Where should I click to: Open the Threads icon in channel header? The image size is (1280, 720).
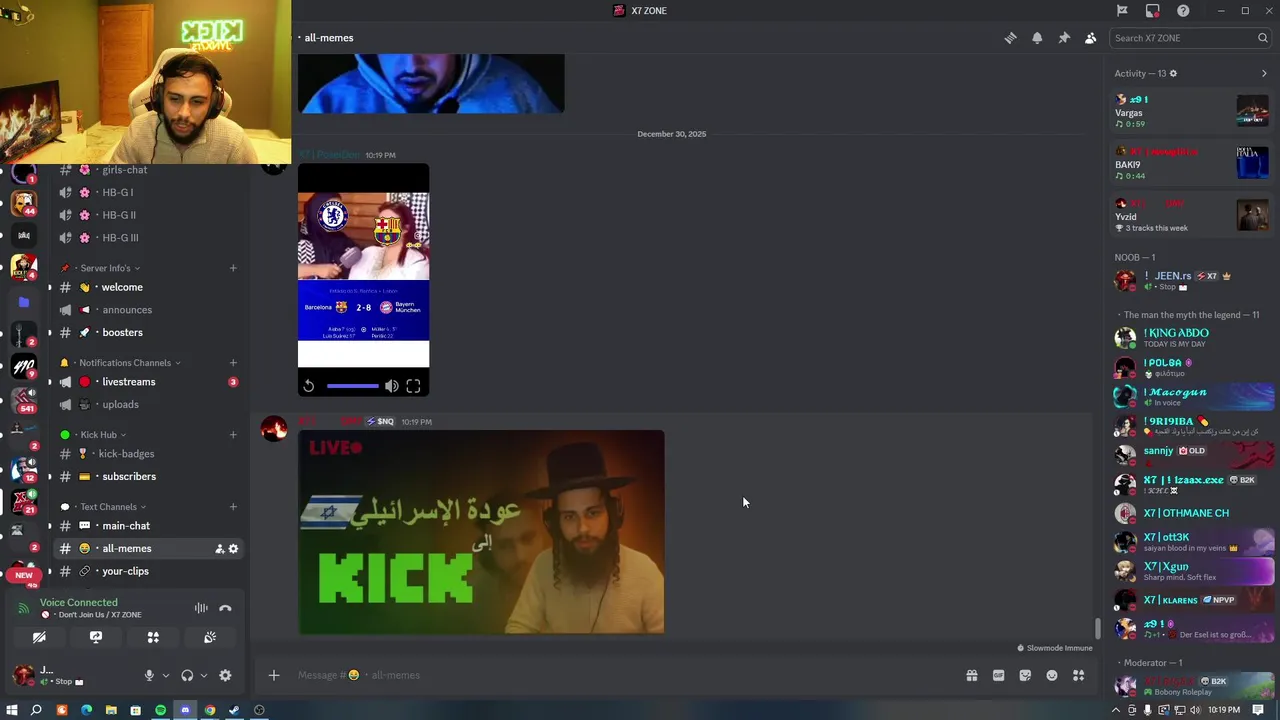(1010, 38)
